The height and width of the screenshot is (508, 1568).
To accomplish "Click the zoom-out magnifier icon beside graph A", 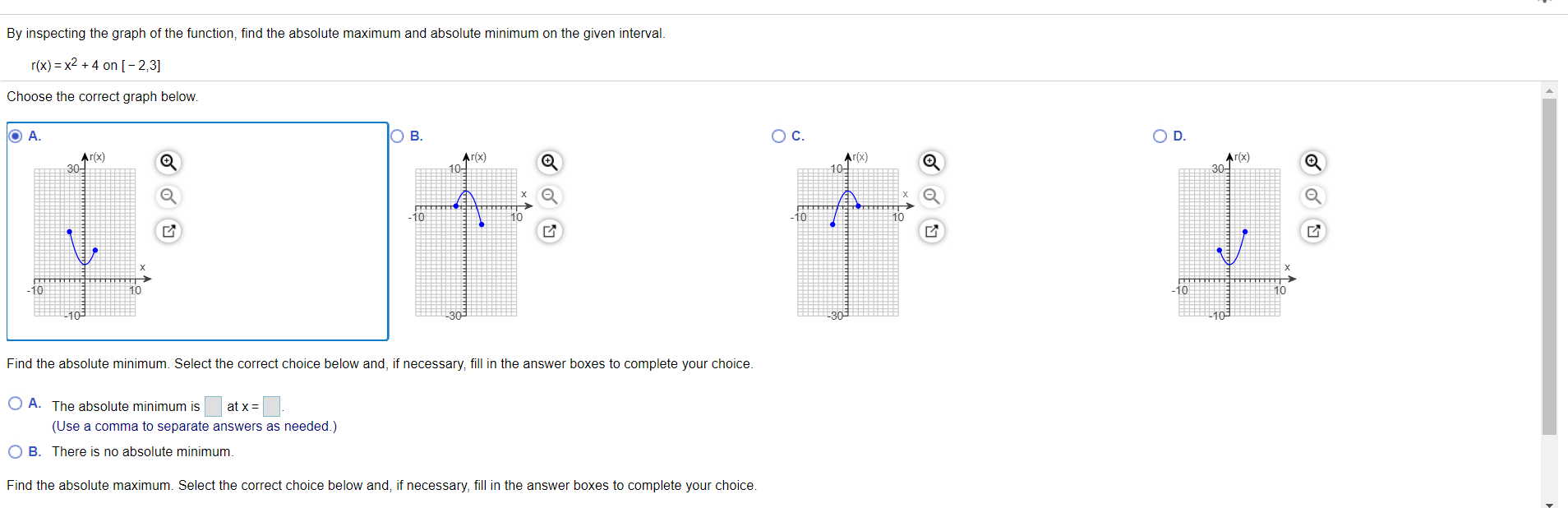I will [168, 196].
